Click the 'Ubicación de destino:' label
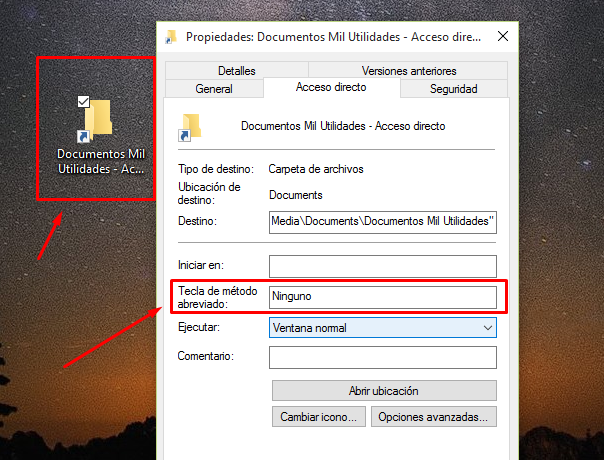The width and height of the screenshot is (604, 460). click(x=209, y=193)
